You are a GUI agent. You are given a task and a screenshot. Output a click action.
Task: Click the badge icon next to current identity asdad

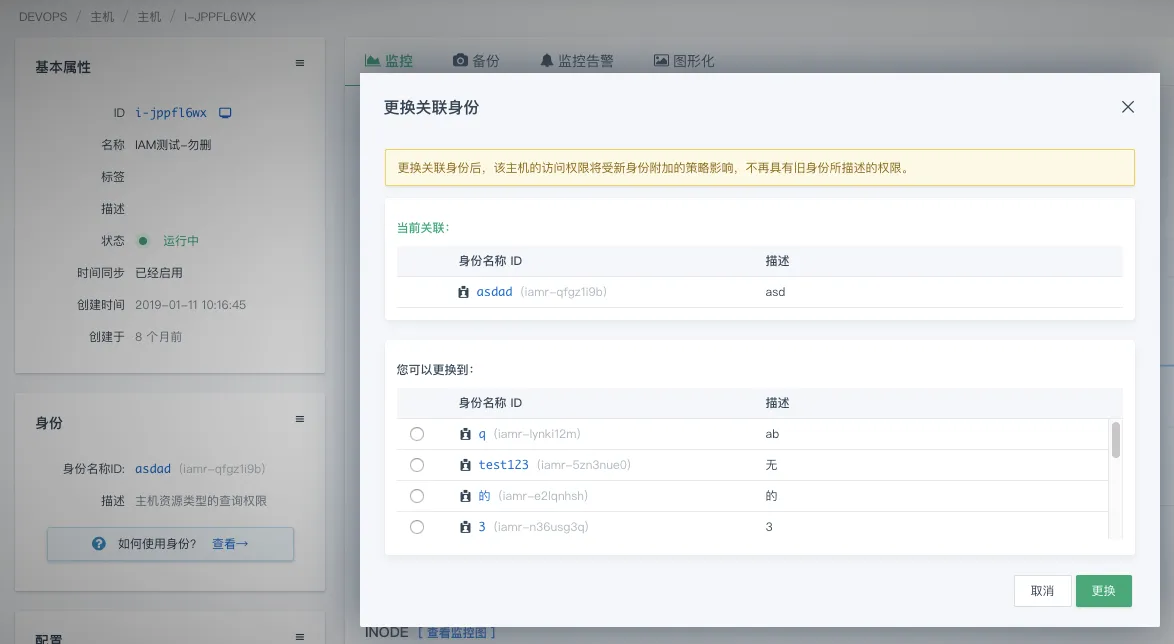(x=464, y=292)
